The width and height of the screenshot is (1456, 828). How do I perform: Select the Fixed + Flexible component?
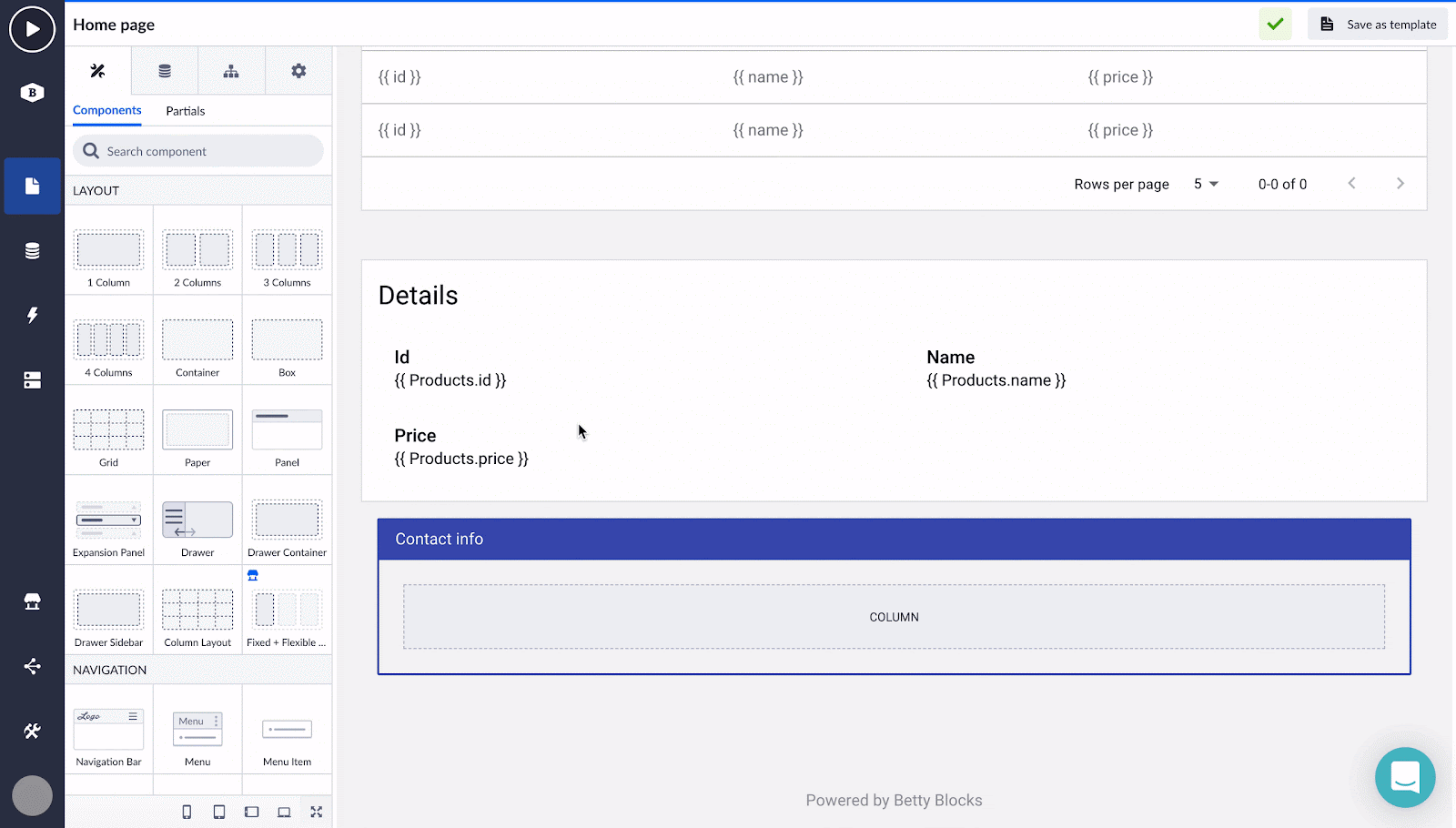(287, 610)
